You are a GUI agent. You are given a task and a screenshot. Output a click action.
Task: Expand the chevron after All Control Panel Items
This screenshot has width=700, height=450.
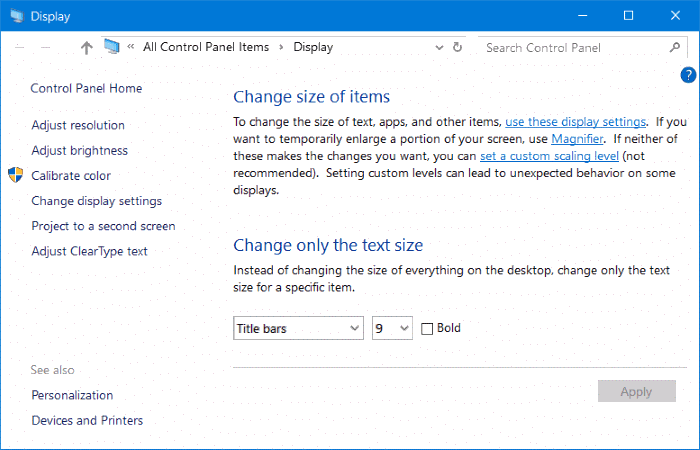[281, 47]
